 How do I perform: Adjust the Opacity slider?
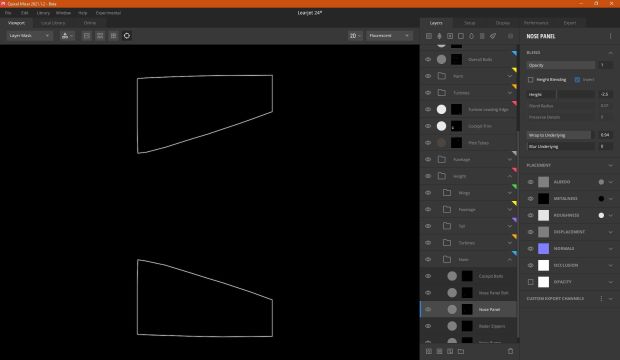pos(561,65)
